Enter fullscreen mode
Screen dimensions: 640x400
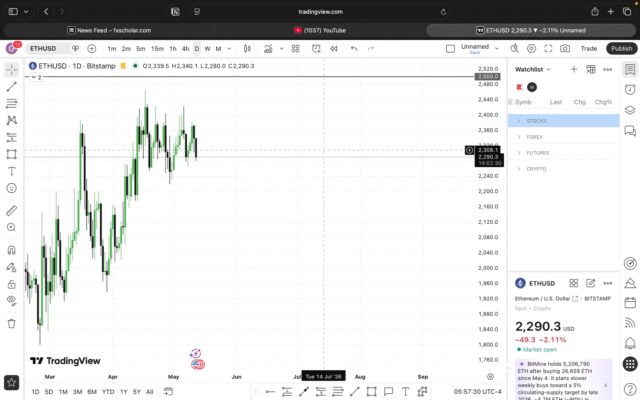click(548, 49)
